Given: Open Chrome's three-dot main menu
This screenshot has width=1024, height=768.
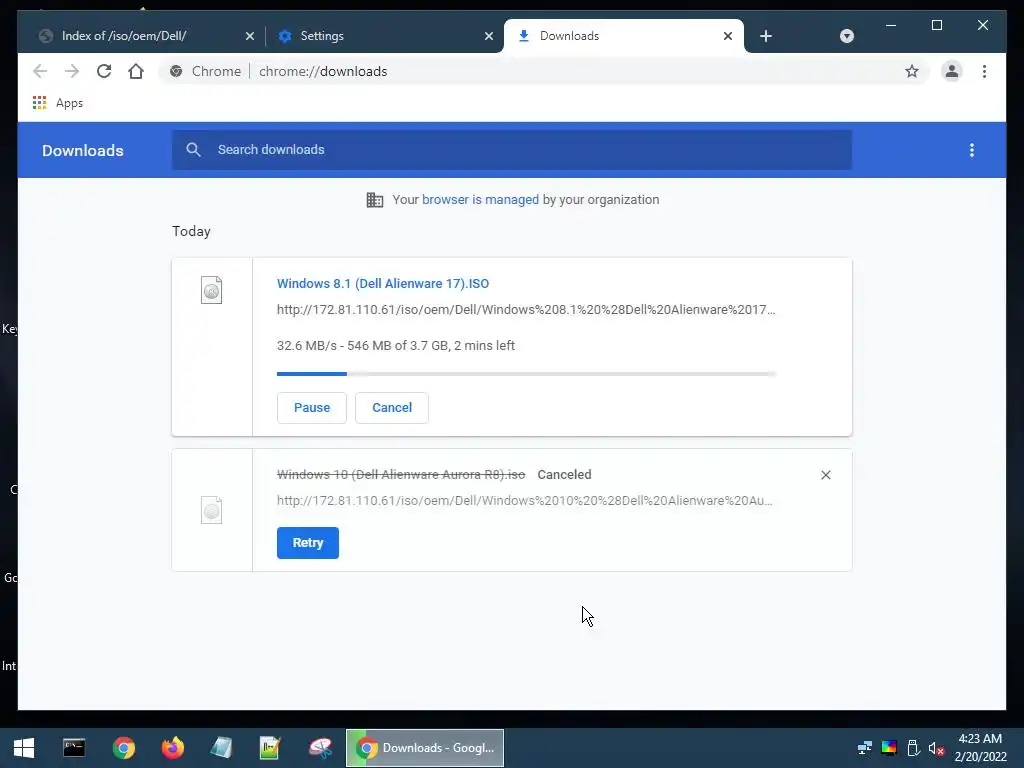Looking at the screenshot, I should (x=984, y=71).
